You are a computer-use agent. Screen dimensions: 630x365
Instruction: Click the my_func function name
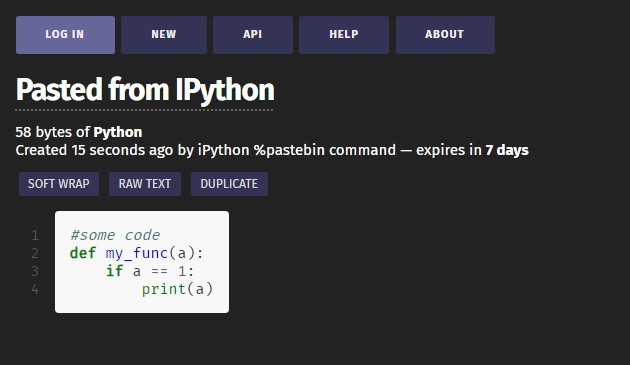(137, 254)
